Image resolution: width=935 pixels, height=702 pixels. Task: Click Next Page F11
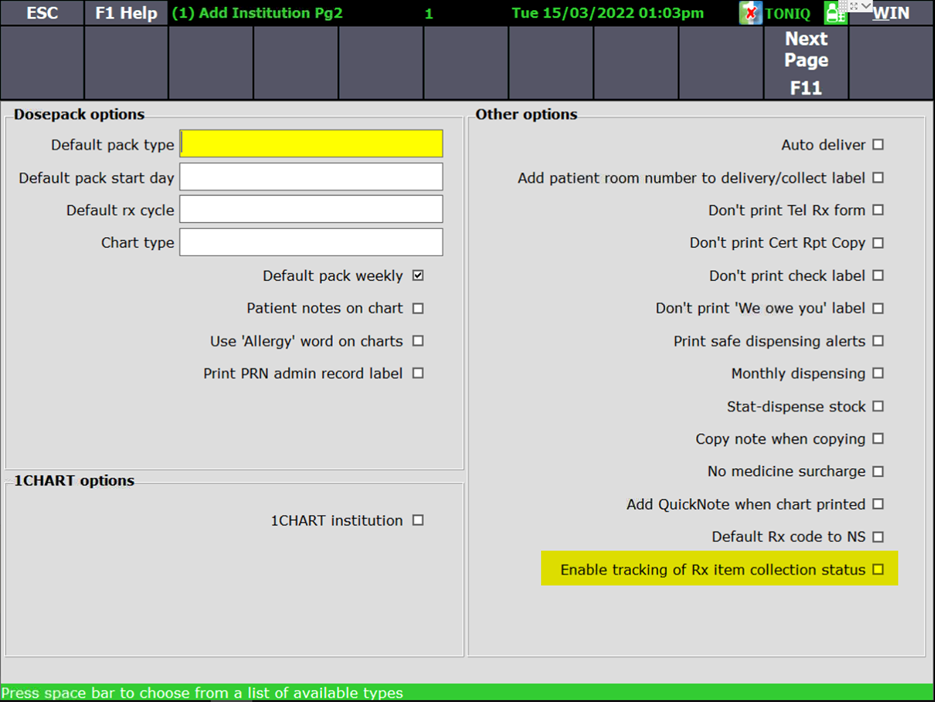pos(805,62)
